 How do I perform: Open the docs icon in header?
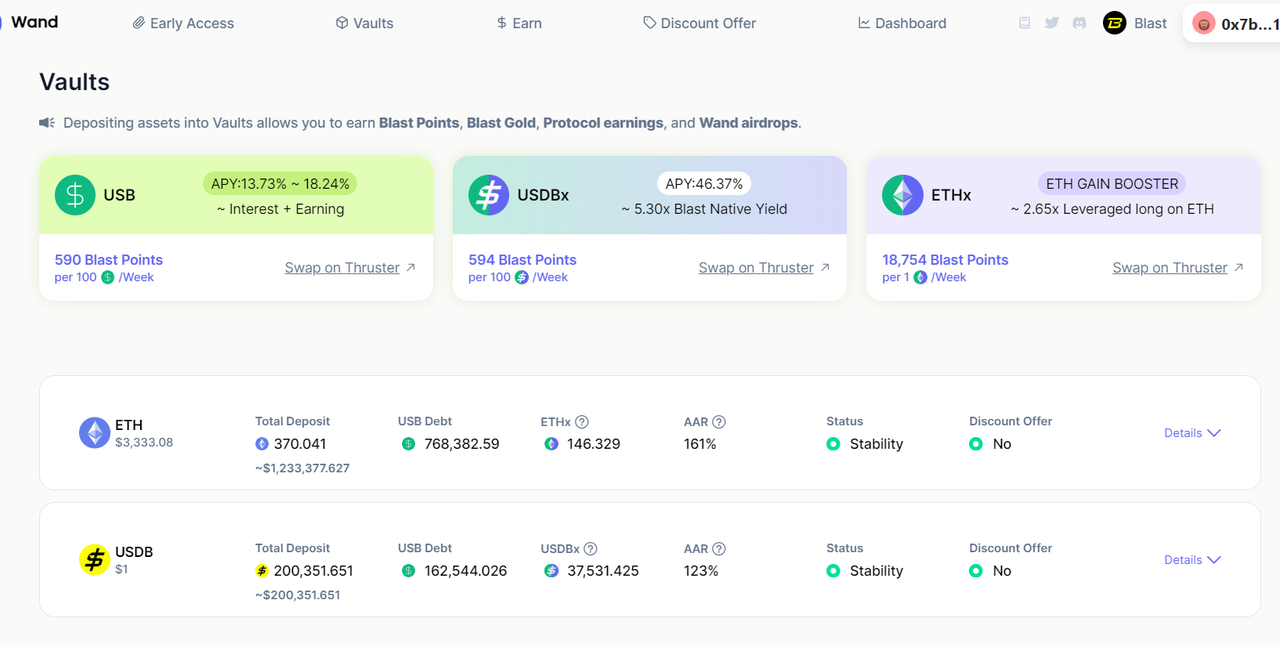[1024, 23]
